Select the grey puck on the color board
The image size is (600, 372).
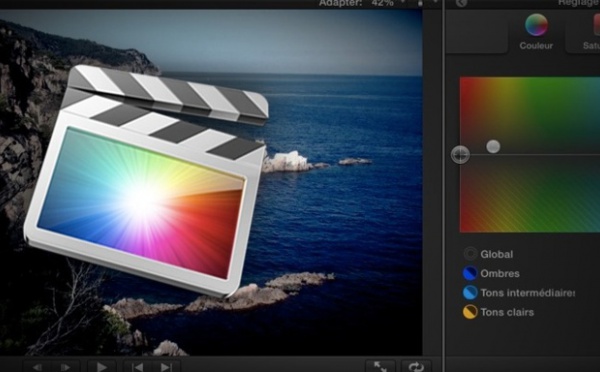[493, 146]
